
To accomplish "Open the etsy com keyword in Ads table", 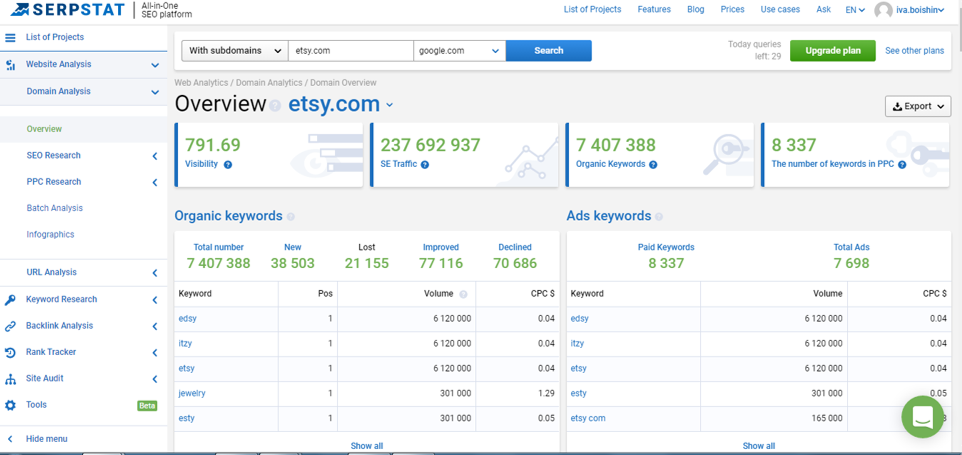I will [588, 419].
